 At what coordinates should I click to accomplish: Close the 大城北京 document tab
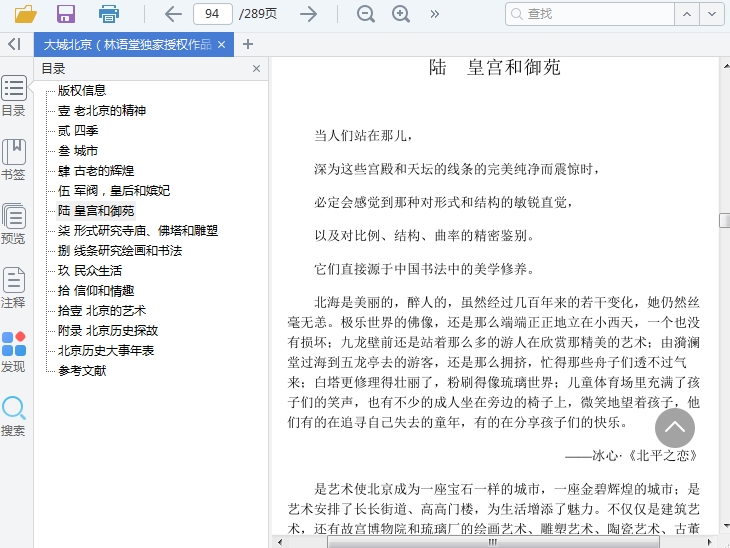pyautogui.click(x=222, y=45)
